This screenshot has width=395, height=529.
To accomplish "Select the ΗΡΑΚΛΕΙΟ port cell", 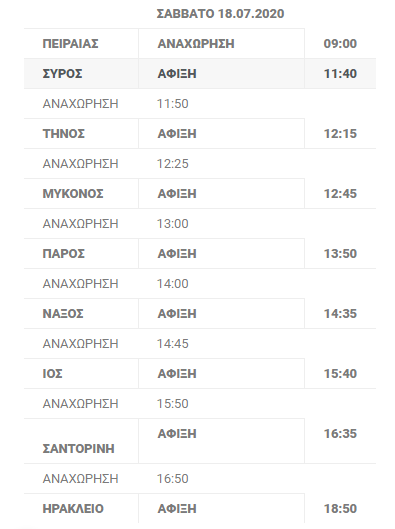I will (81, 509).
